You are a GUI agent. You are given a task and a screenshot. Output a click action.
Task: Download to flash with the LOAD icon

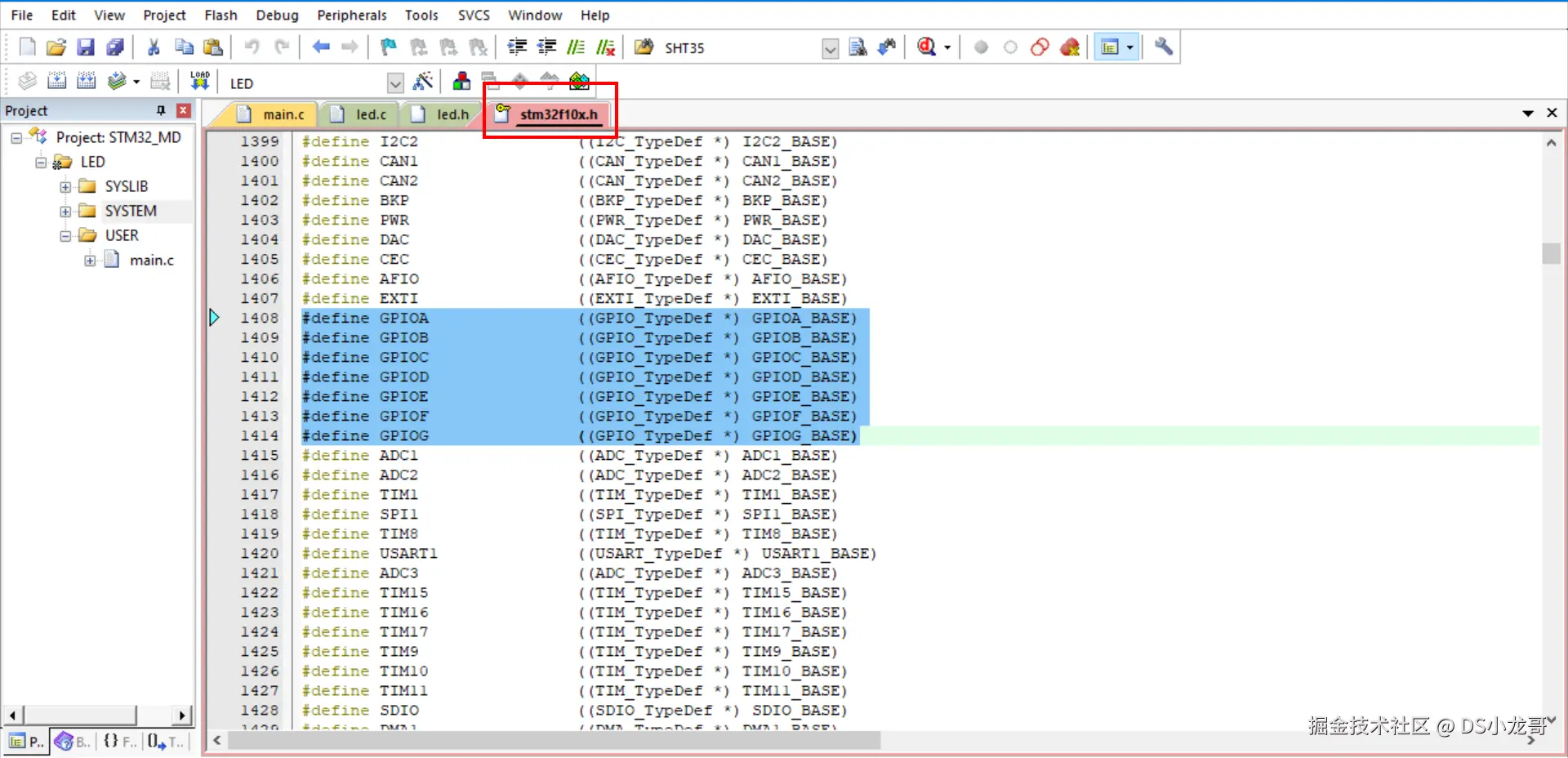click(x=200, y=81)
